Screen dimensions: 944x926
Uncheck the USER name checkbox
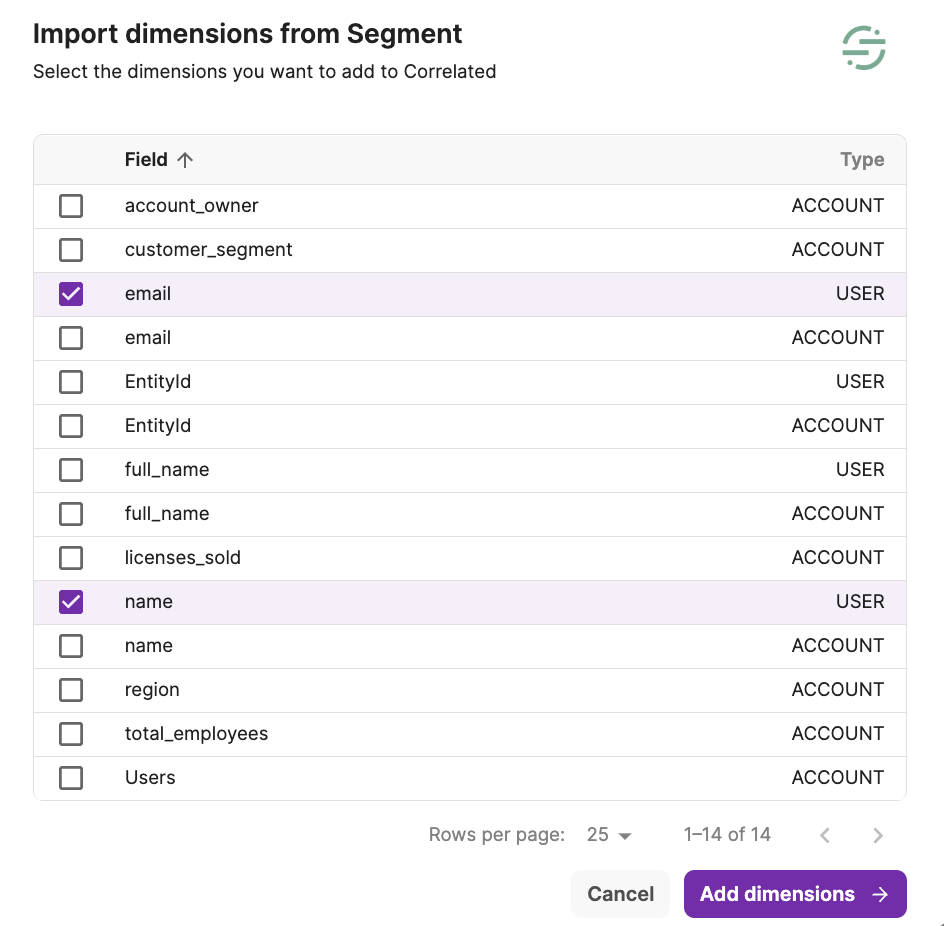pos(71,602)
